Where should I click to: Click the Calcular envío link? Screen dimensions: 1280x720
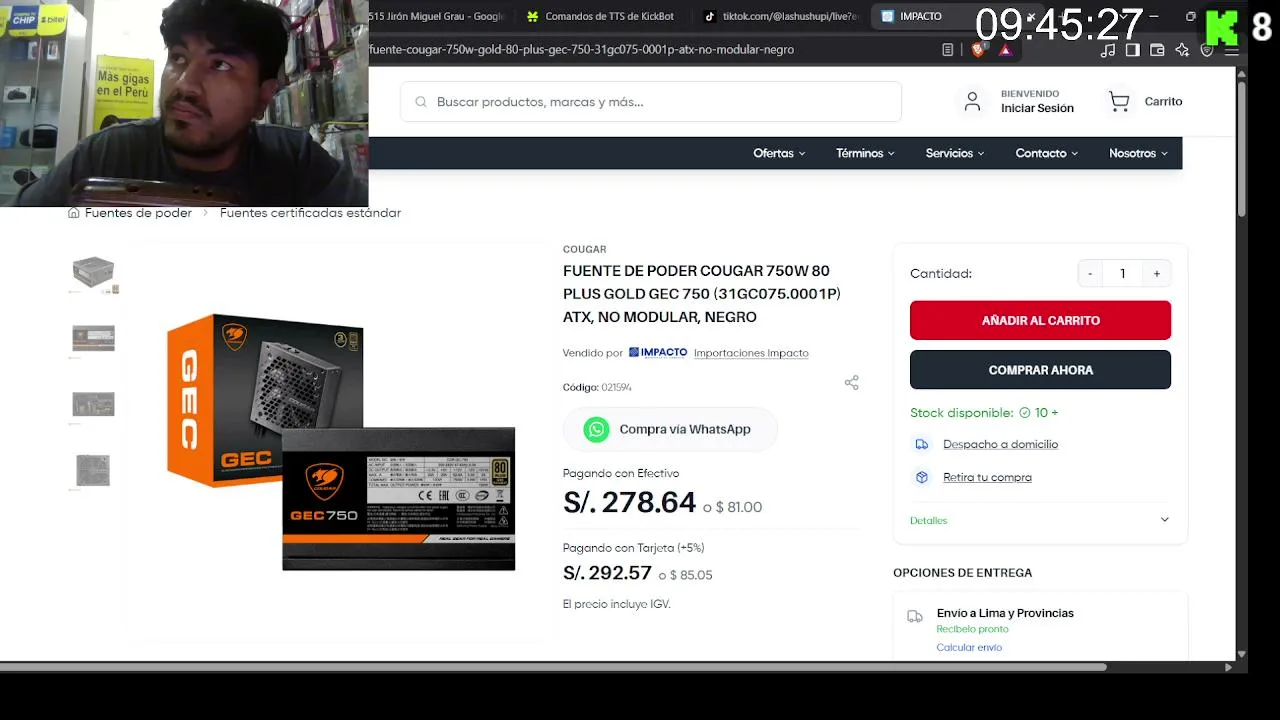tap(969, 647)
